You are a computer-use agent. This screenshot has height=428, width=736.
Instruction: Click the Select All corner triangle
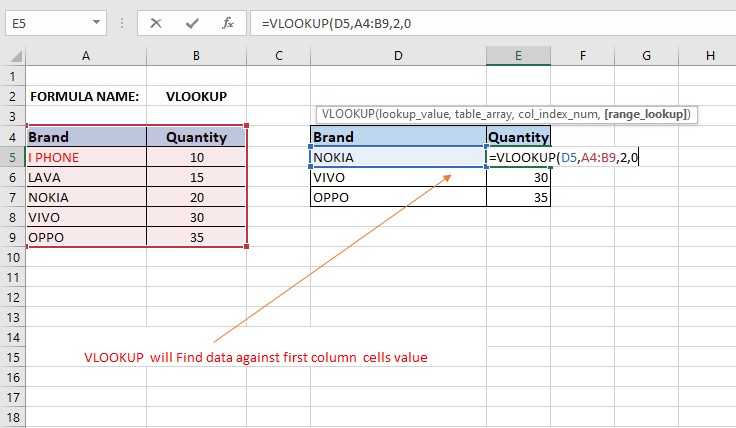[x=12, y=55]
